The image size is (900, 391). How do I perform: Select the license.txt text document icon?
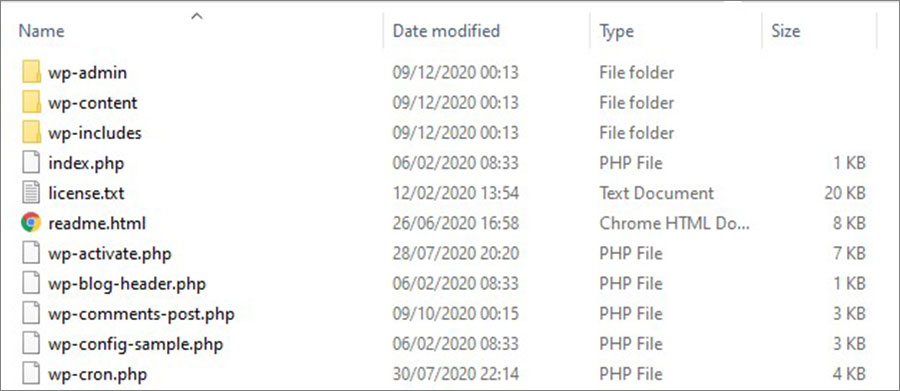[31, 193]
